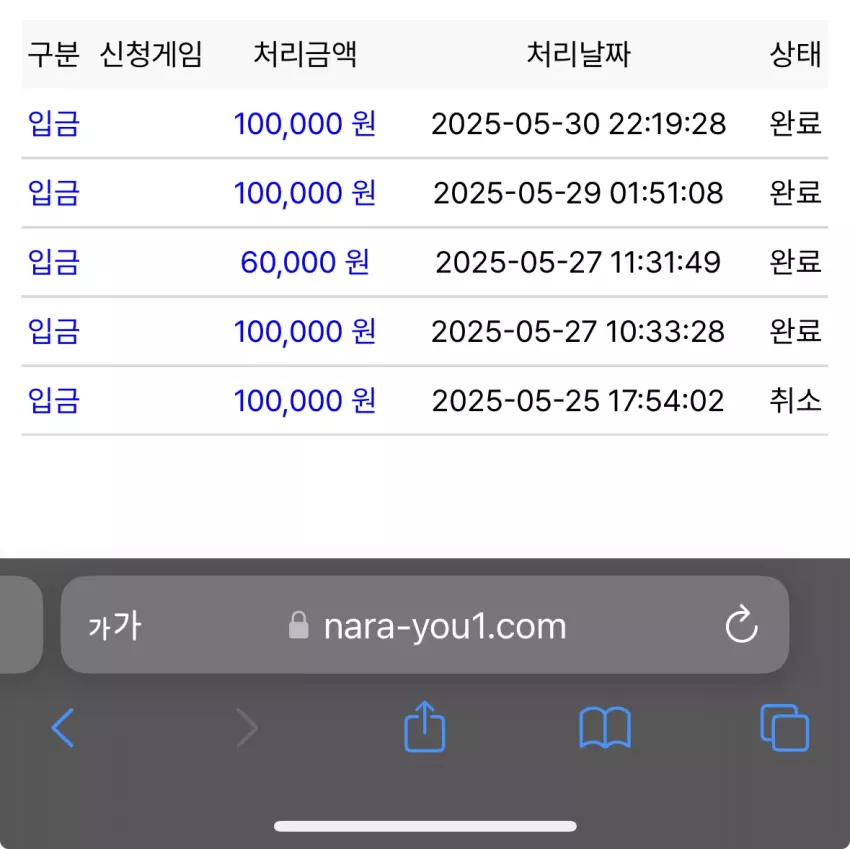This screenshot has width=850, height=849.
Task: Reload the page with refresh icon
Action: (742, 625)
